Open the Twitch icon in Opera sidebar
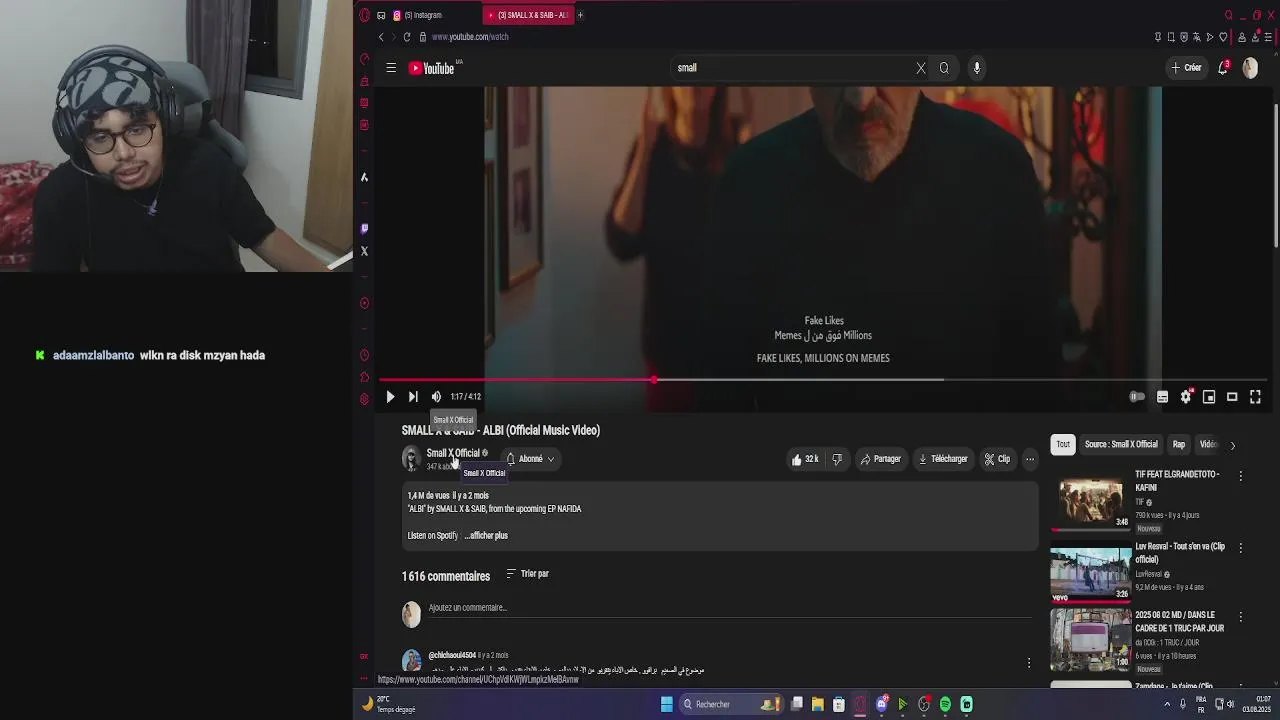Image resolution: width=1280 pixels, height=720 pixels. click(x=364, y=229)
